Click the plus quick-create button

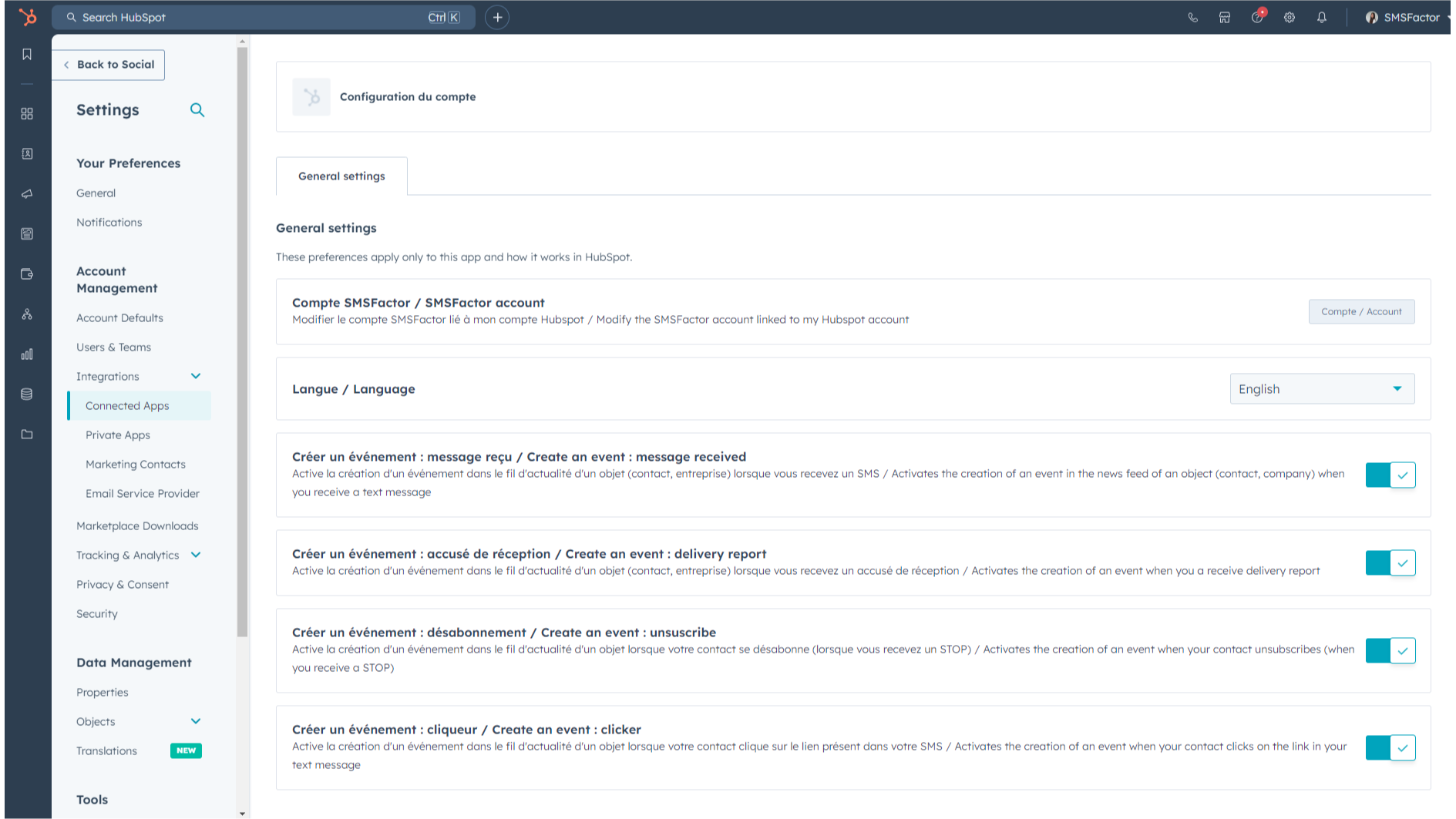tap(497, 17)
